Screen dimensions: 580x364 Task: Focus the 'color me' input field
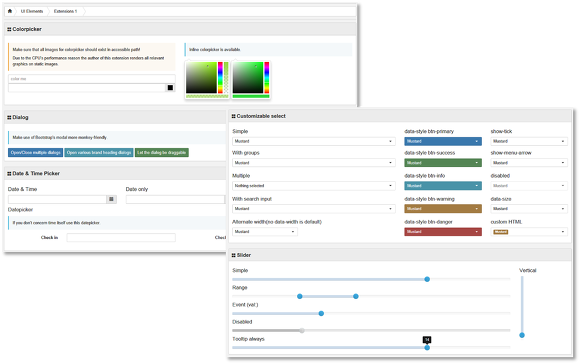click(92, 78)
